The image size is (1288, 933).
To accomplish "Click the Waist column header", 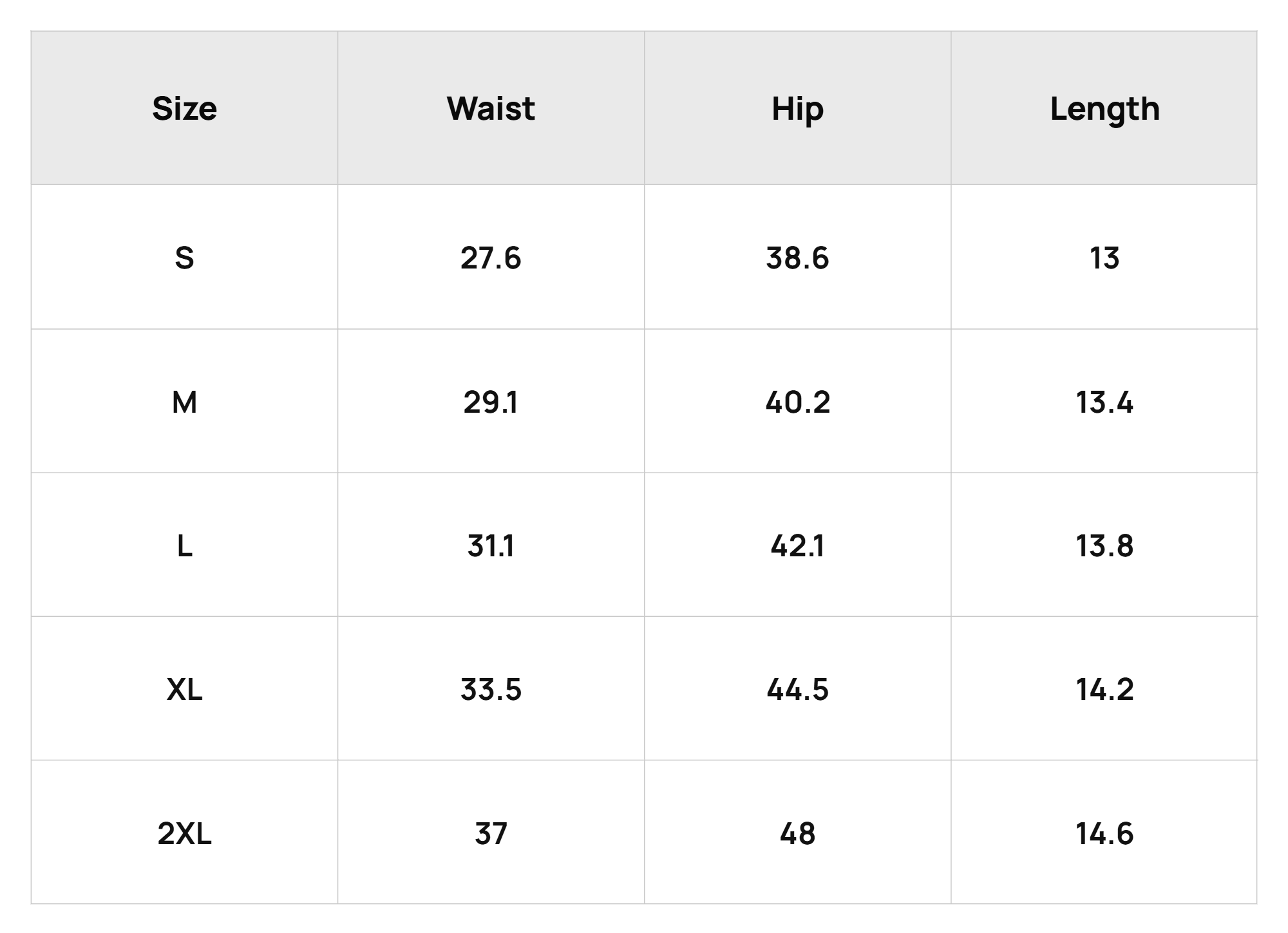I will pos(491,108).
